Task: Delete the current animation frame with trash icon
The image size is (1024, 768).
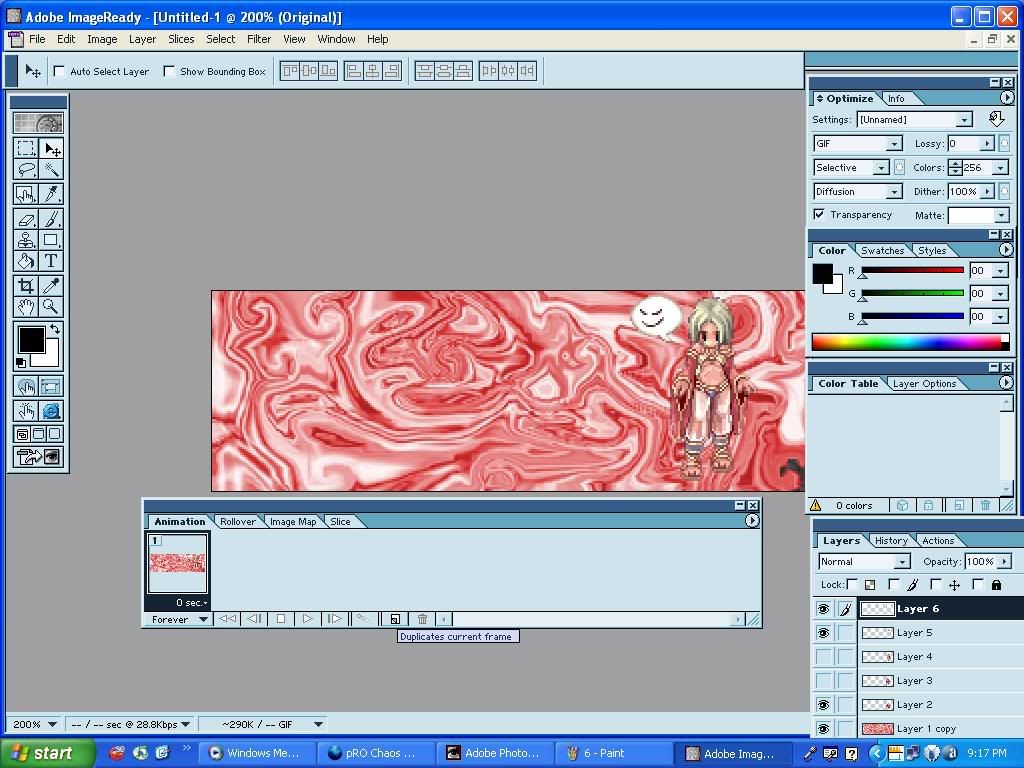Action: (423, 618)
